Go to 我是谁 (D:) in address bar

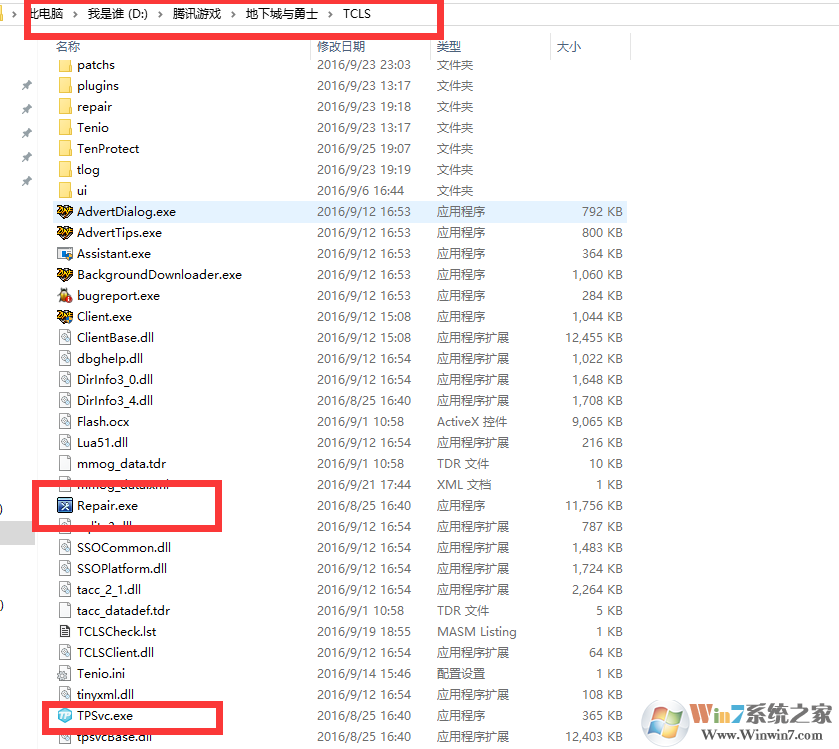(x=118, y=14)
